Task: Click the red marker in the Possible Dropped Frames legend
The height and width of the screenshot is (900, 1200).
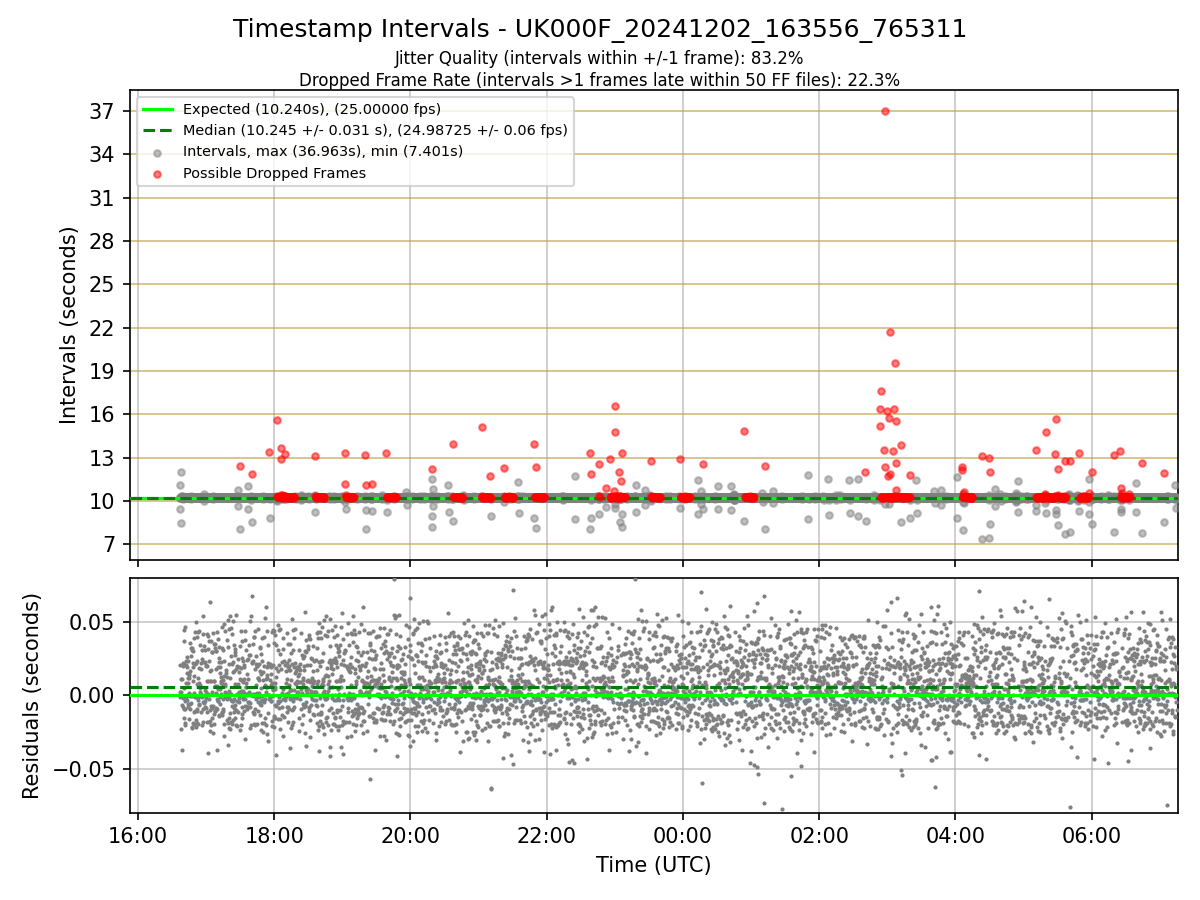Action: [158, 173]
